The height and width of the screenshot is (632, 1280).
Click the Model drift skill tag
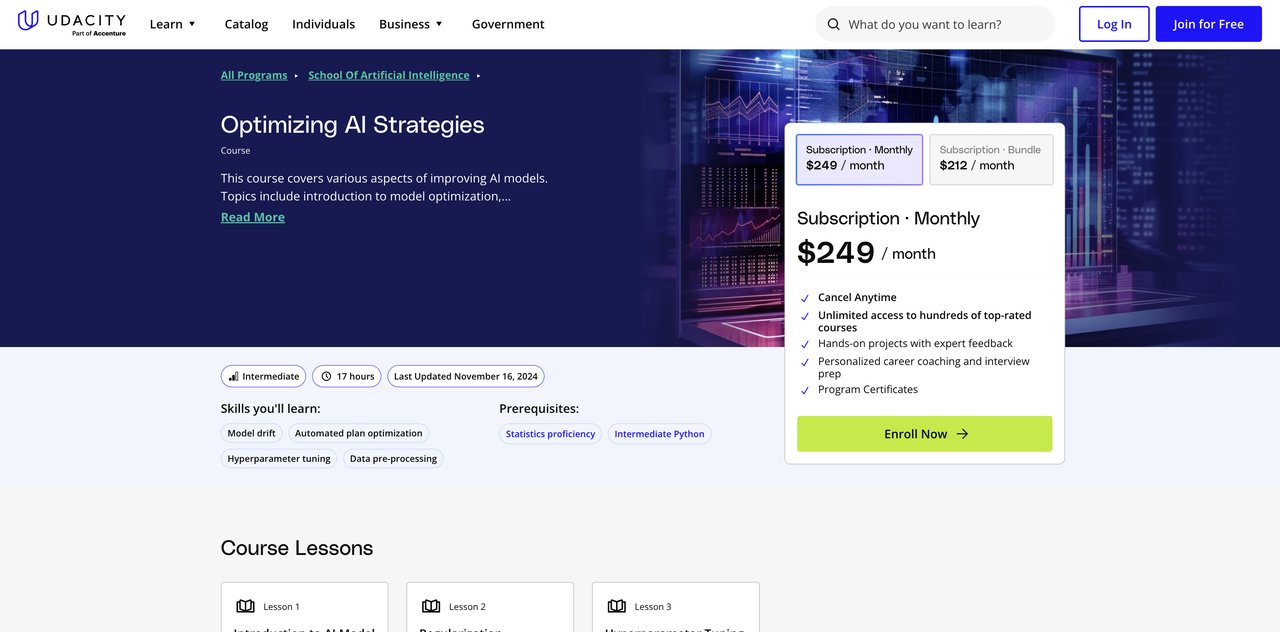click(x=252, y=433)
